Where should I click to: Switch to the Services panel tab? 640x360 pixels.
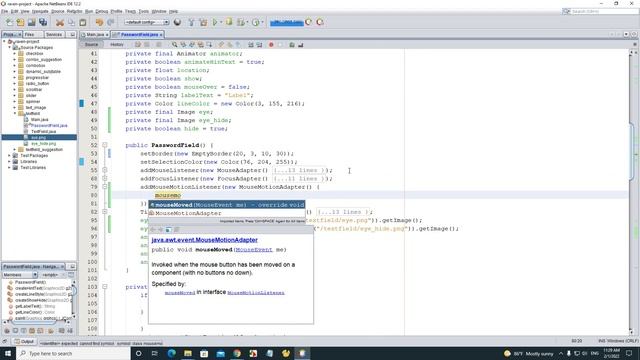[x=54, y=35]
